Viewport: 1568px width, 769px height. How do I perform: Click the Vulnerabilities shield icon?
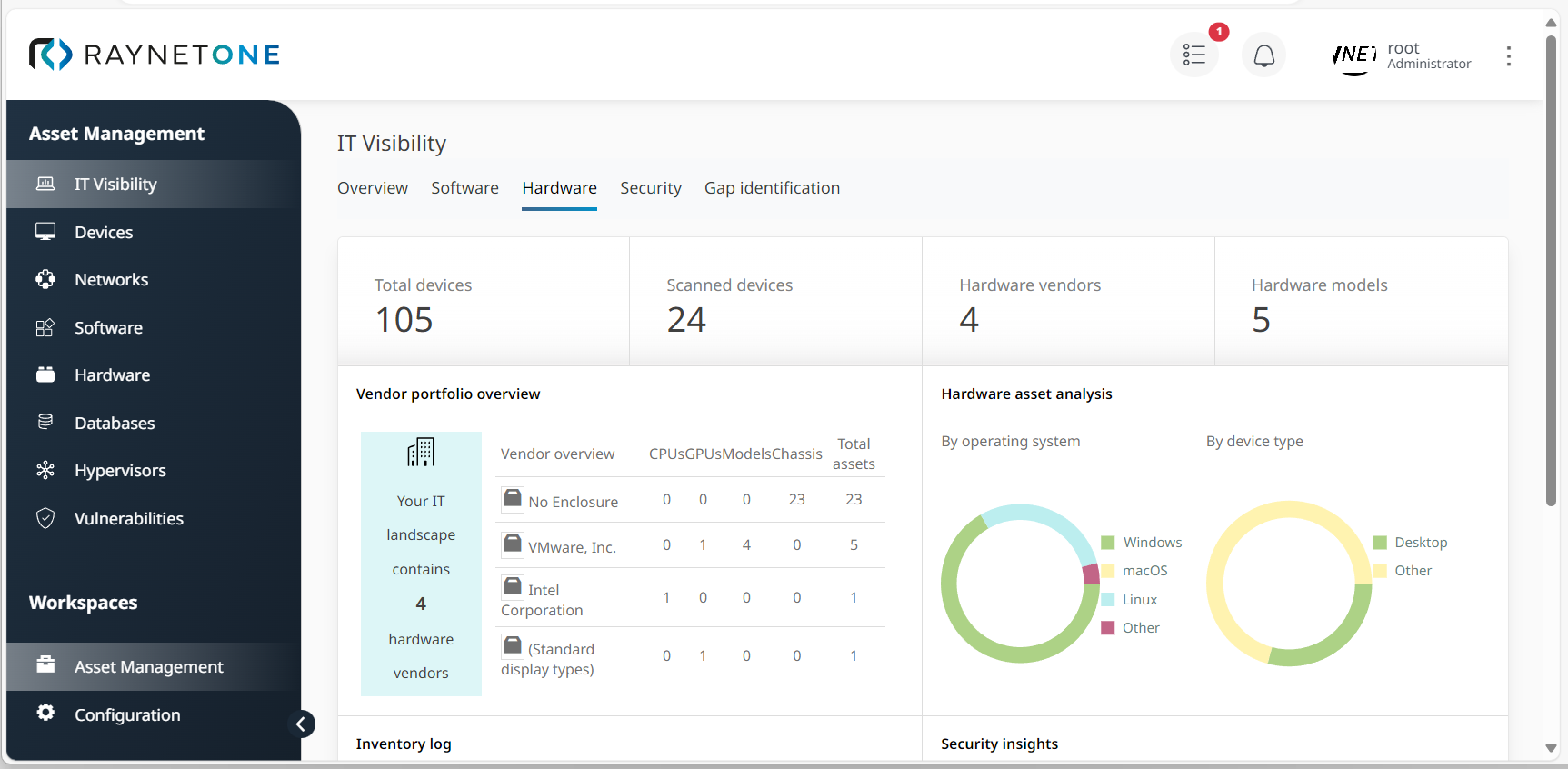click(45, 518)
